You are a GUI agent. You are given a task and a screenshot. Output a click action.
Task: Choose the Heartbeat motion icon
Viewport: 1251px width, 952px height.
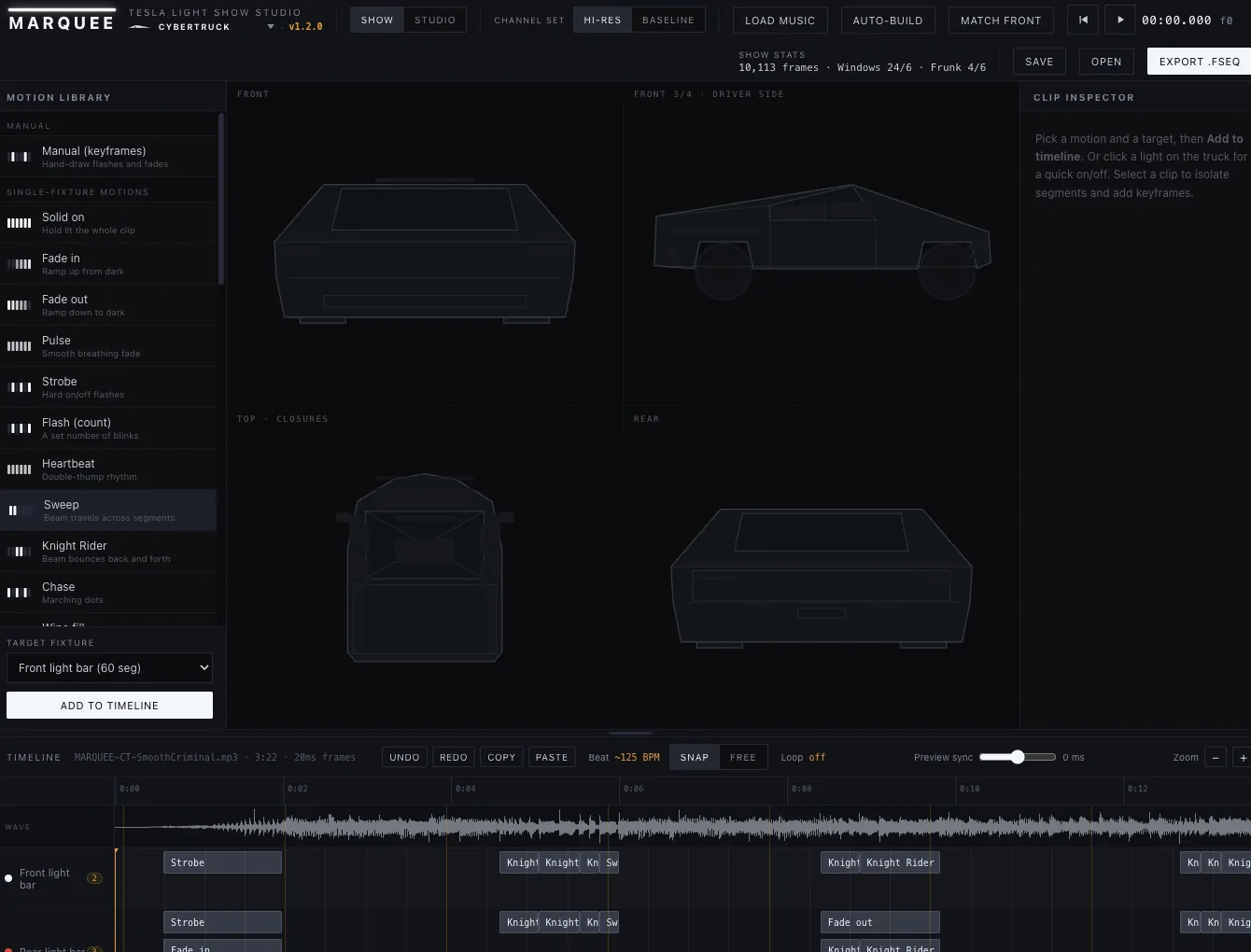click(x=19, y=469)
